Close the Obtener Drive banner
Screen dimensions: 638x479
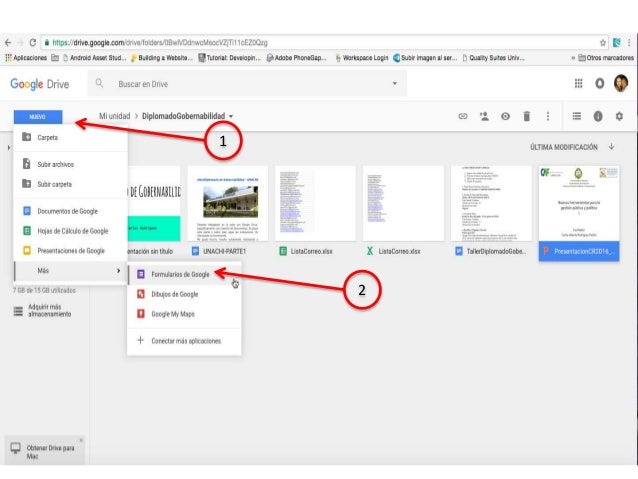point(81,440)
